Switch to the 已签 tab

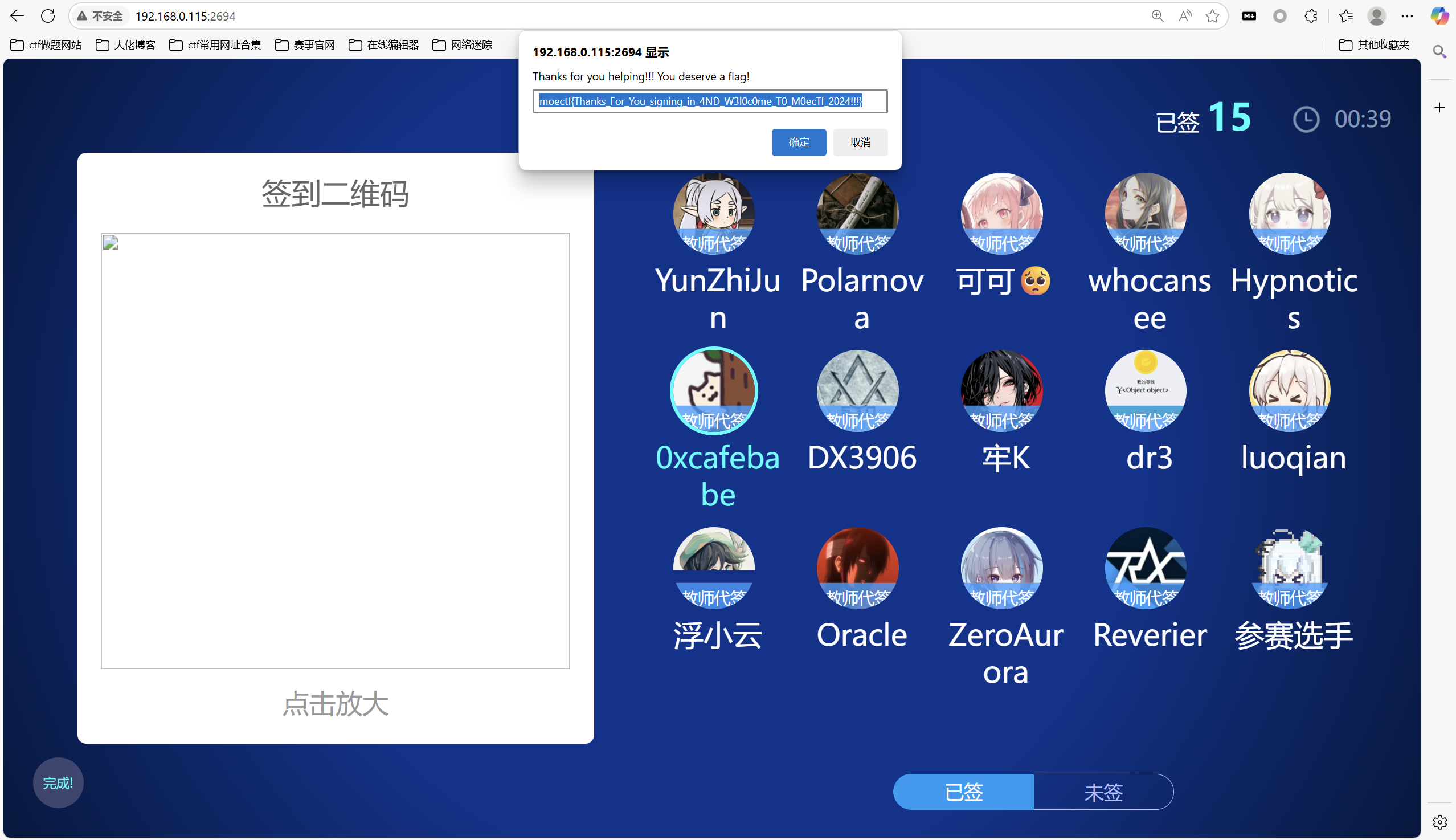(x=964, y=792)
